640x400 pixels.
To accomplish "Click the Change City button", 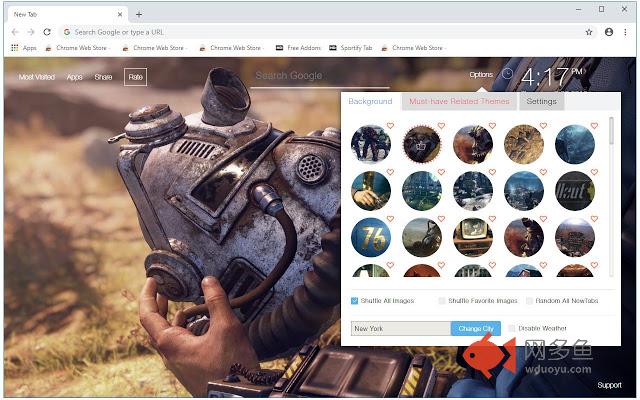I will point(476,329).
